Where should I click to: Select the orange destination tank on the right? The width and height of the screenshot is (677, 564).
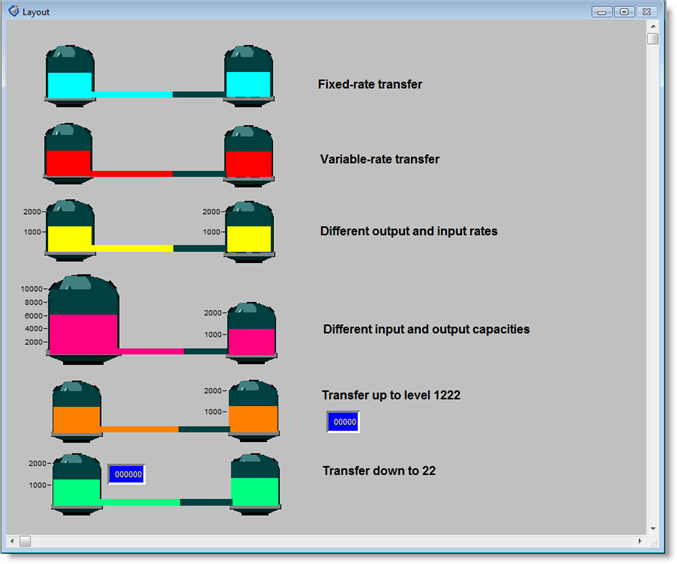click(x=254, y=410)
